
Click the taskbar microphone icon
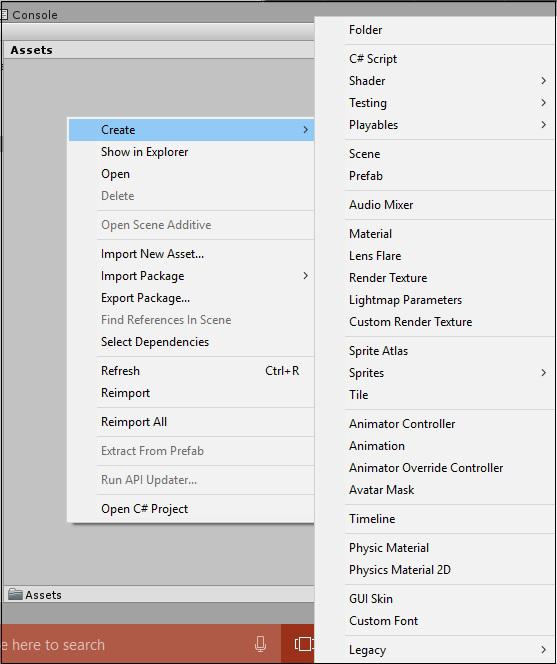click(260, 644)
